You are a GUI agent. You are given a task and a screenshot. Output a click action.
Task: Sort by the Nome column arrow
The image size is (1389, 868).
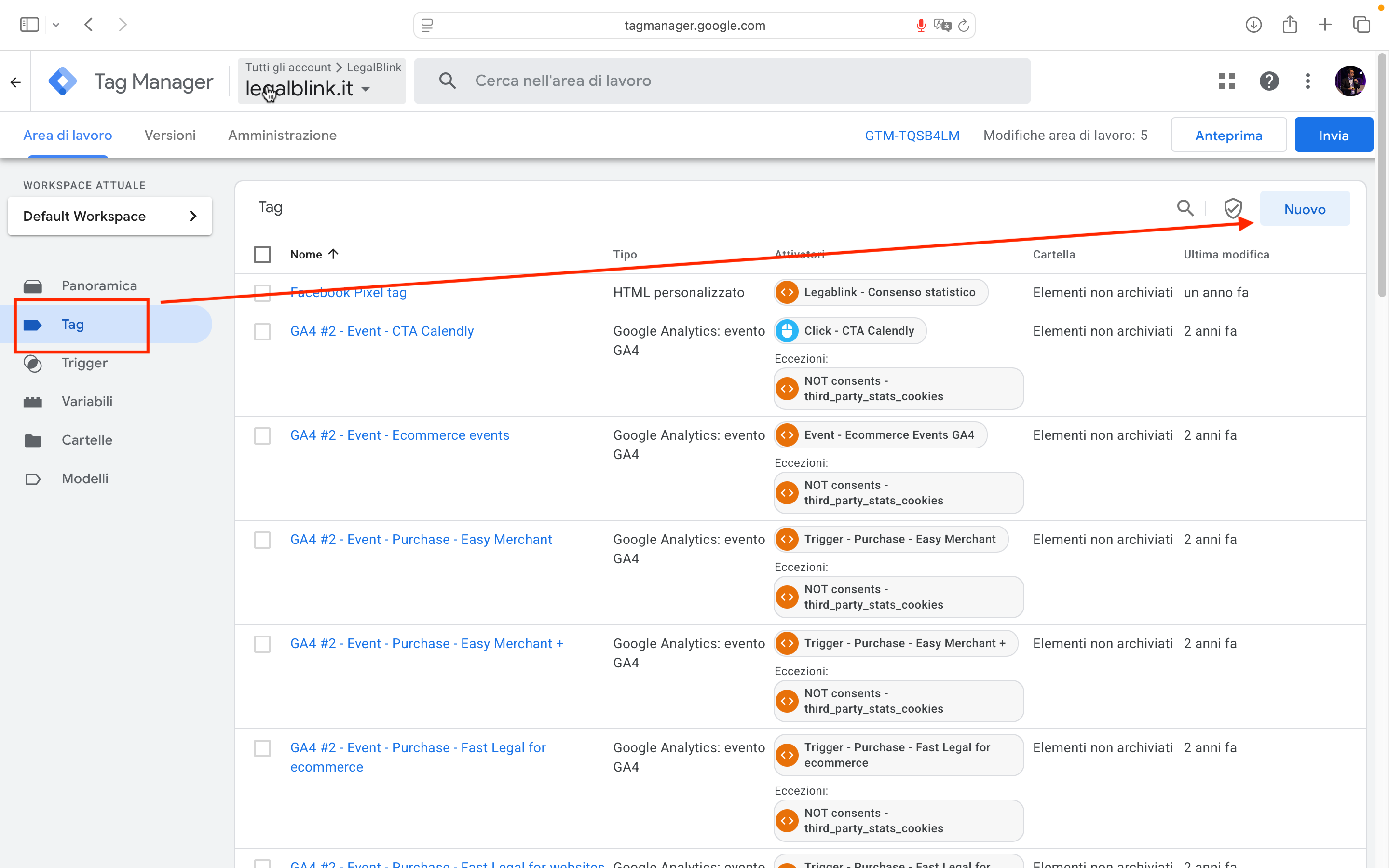333,254
